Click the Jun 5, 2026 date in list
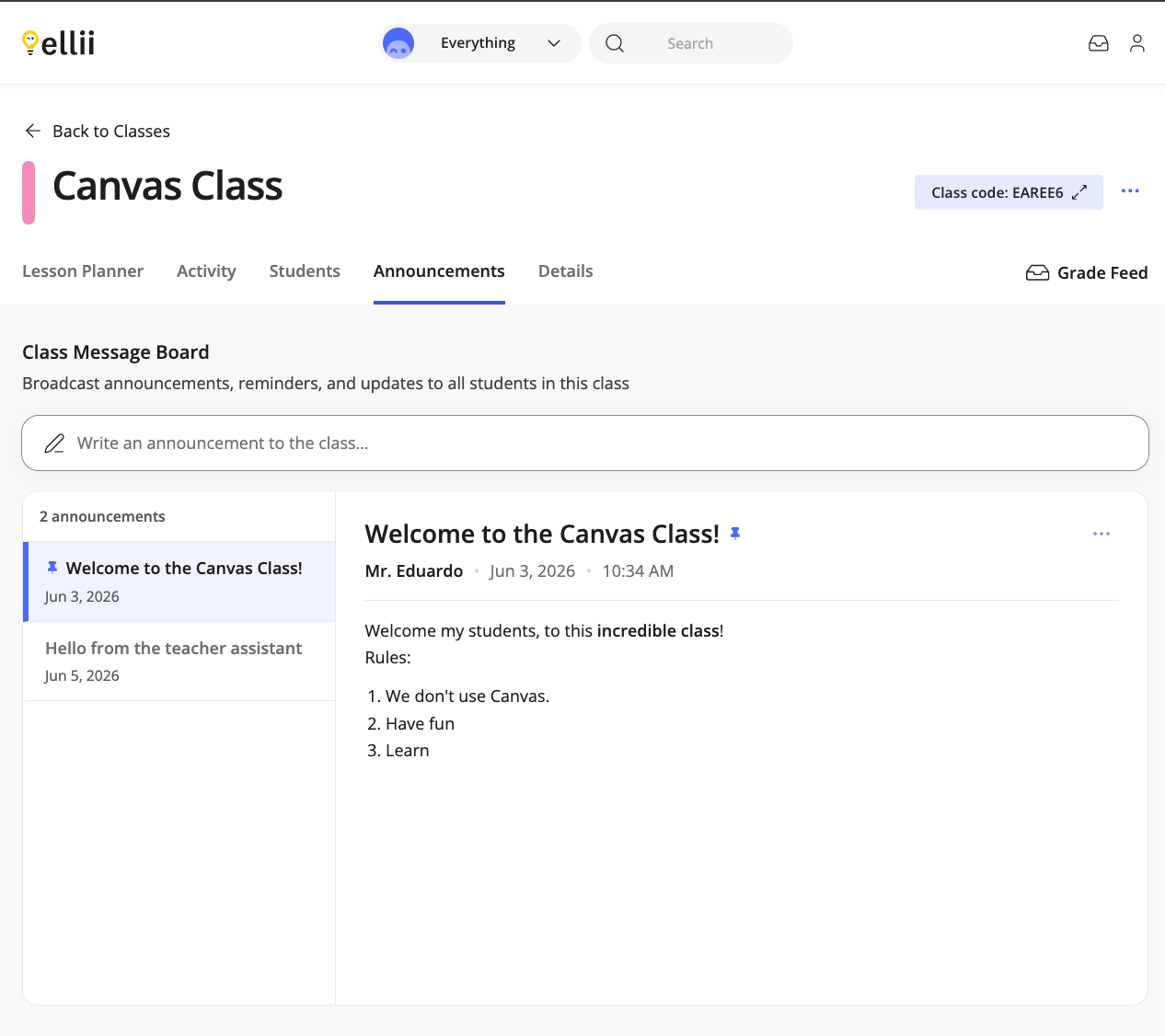1165x1036 pixels. coord(82,675)
